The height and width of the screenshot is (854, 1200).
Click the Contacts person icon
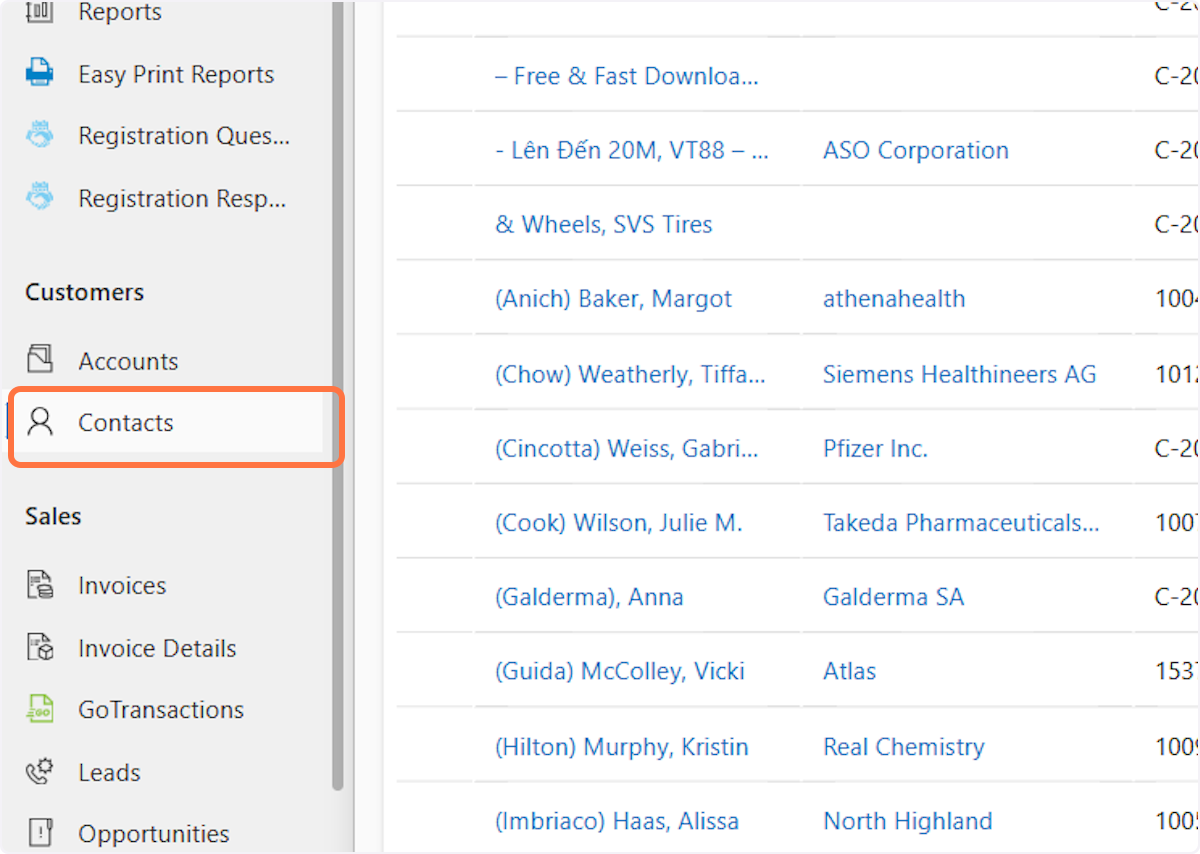pyautogui.click(x=40, y=422)
